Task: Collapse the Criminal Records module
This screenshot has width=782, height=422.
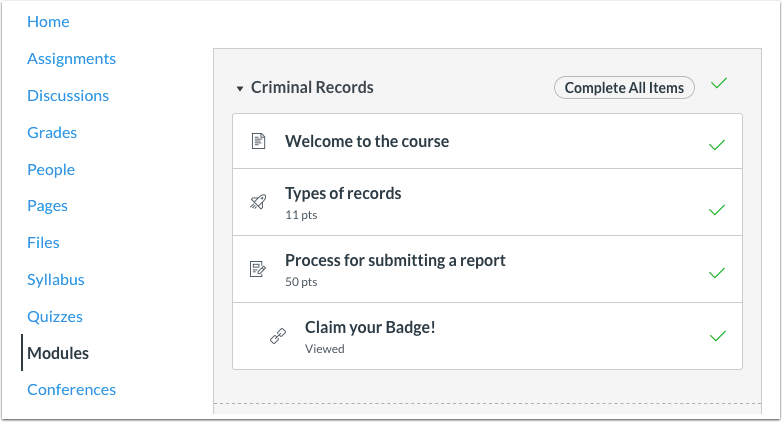Action: click(240, 89)
